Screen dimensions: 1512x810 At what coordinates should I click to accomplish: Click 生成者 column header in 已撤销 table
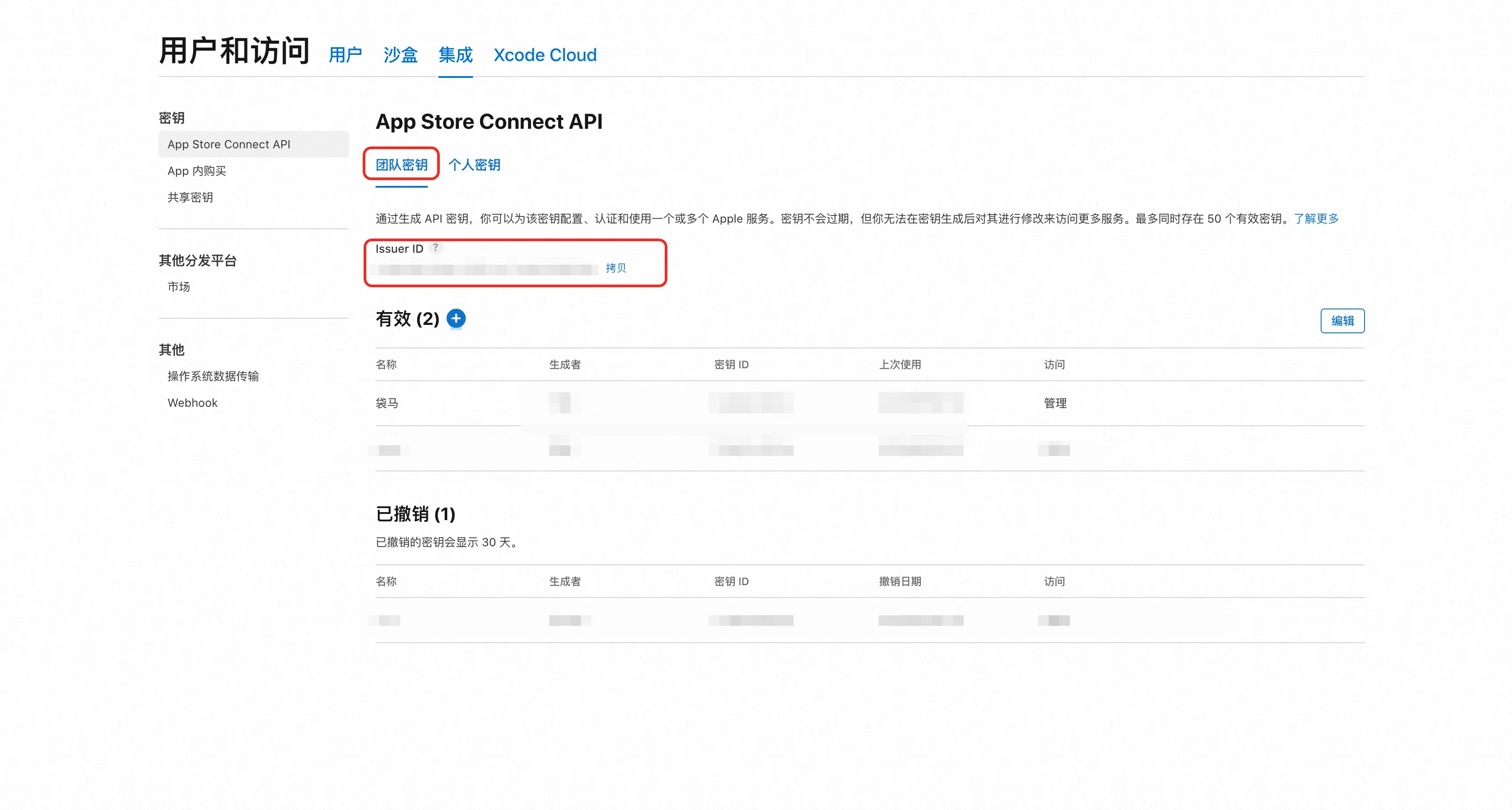click(565, 582)
